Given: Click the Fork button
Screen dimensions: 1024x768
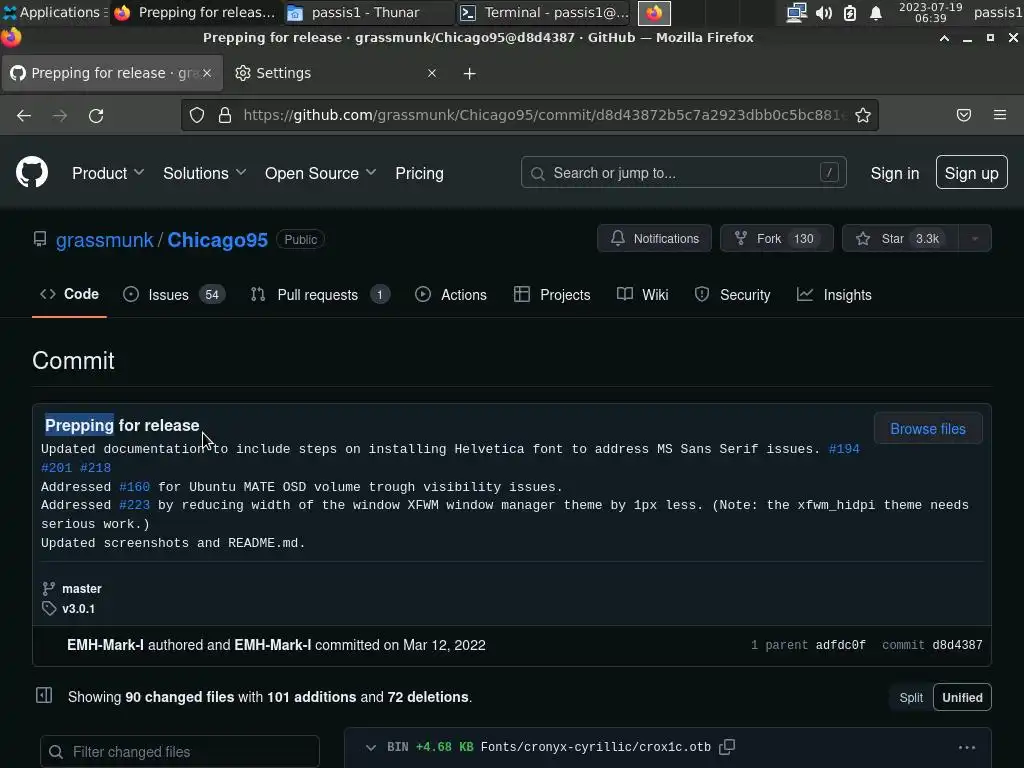Looking at the screenshot, I should (x=776, y=238).
